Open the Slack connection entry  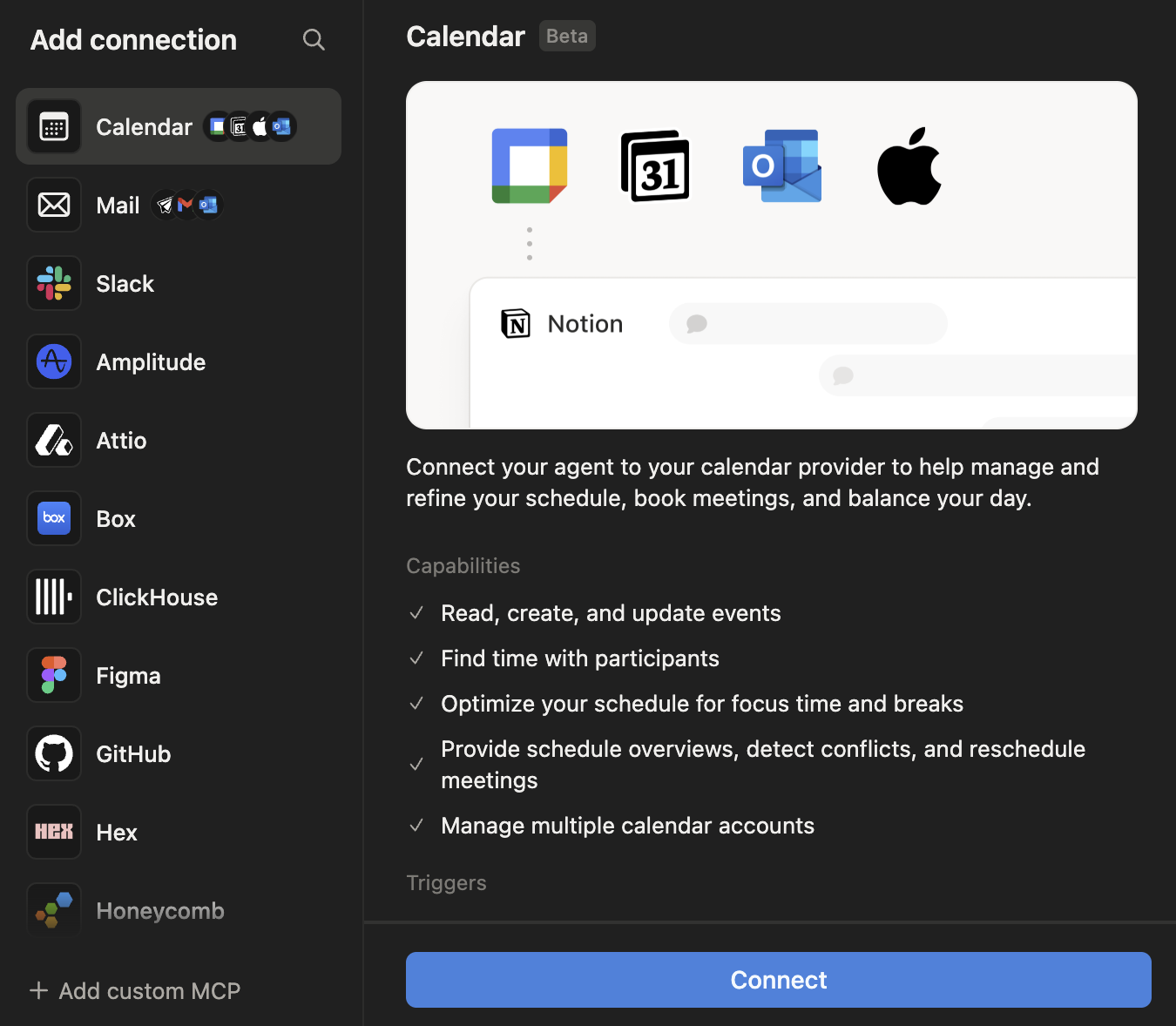pos(179,283)
